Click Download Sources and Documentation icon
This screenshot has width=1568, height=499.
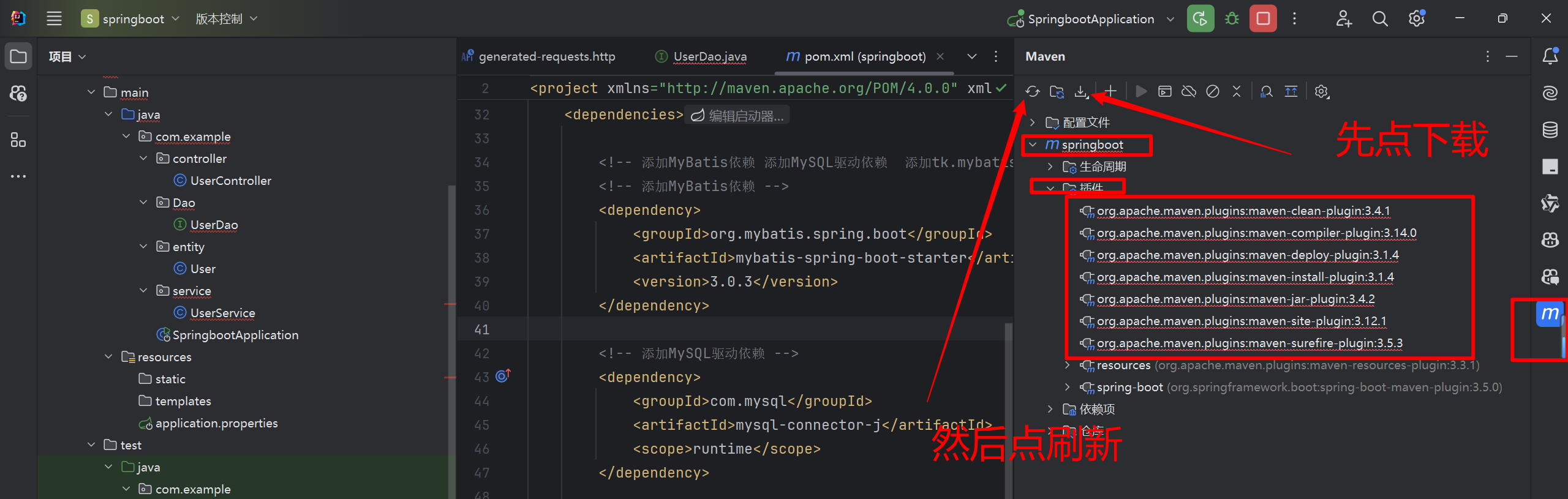[x=1081, y=92]
